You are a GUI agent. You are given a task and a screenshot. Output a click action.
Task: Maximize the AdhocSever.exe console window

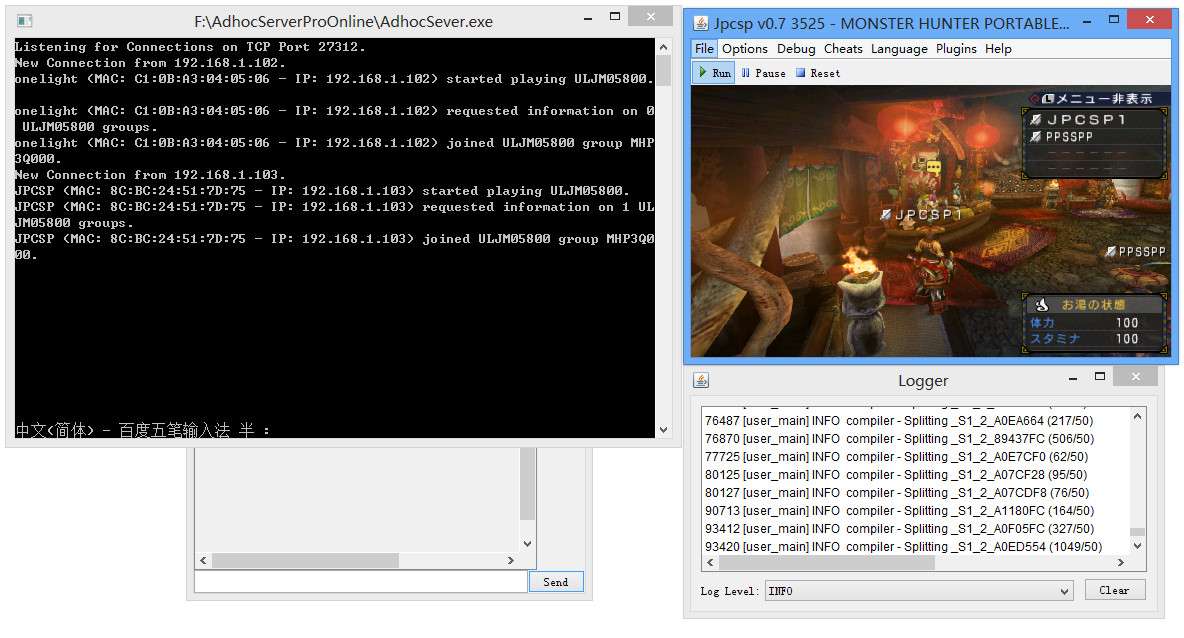pyautogui.click(x=616, y=18)
